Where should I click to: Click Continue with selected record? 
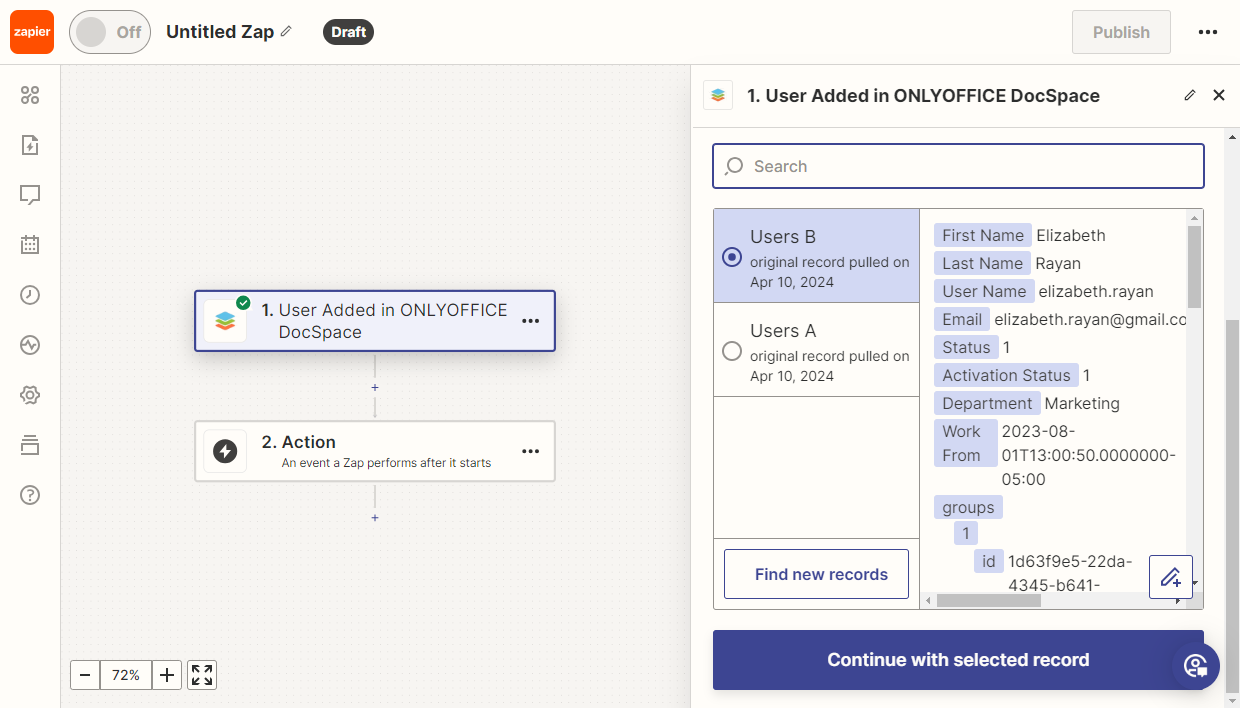click(x=957, y=660)
